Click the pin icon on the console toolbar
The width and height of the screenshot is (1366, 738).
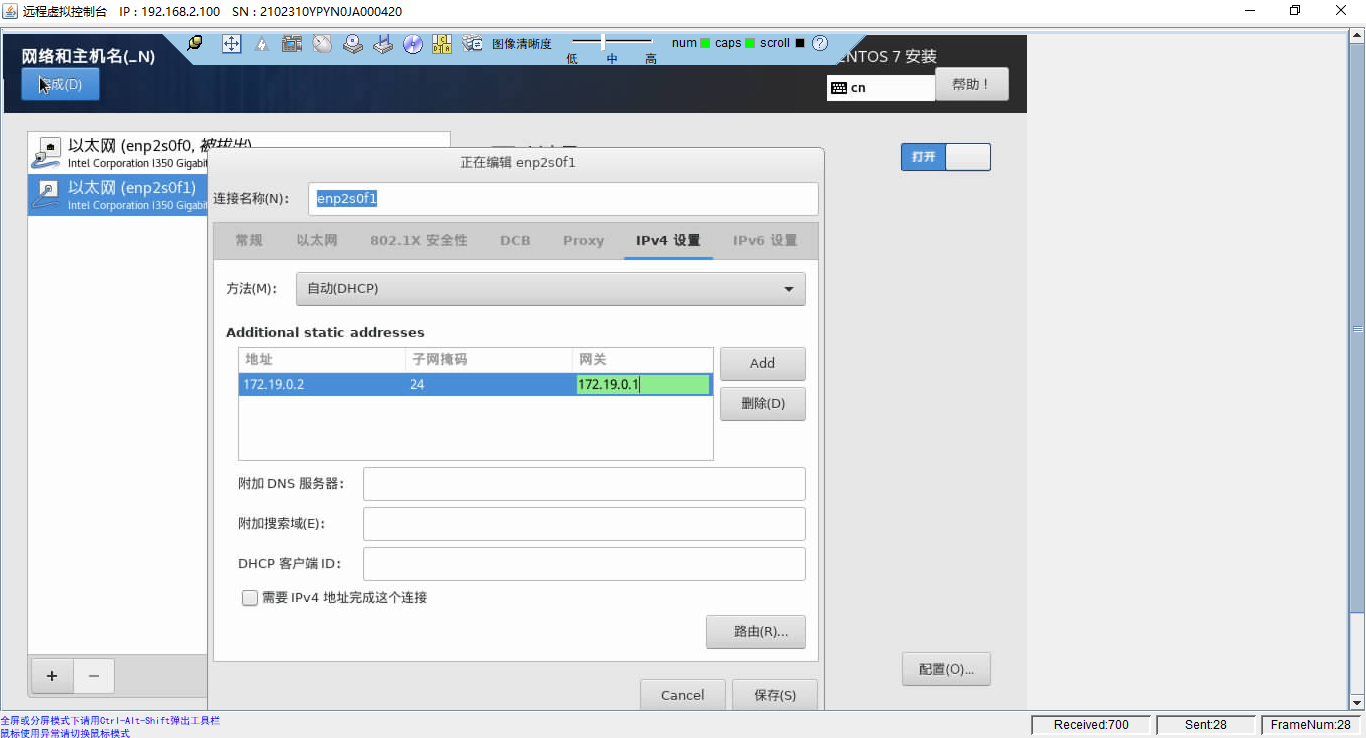pos(195,43)
